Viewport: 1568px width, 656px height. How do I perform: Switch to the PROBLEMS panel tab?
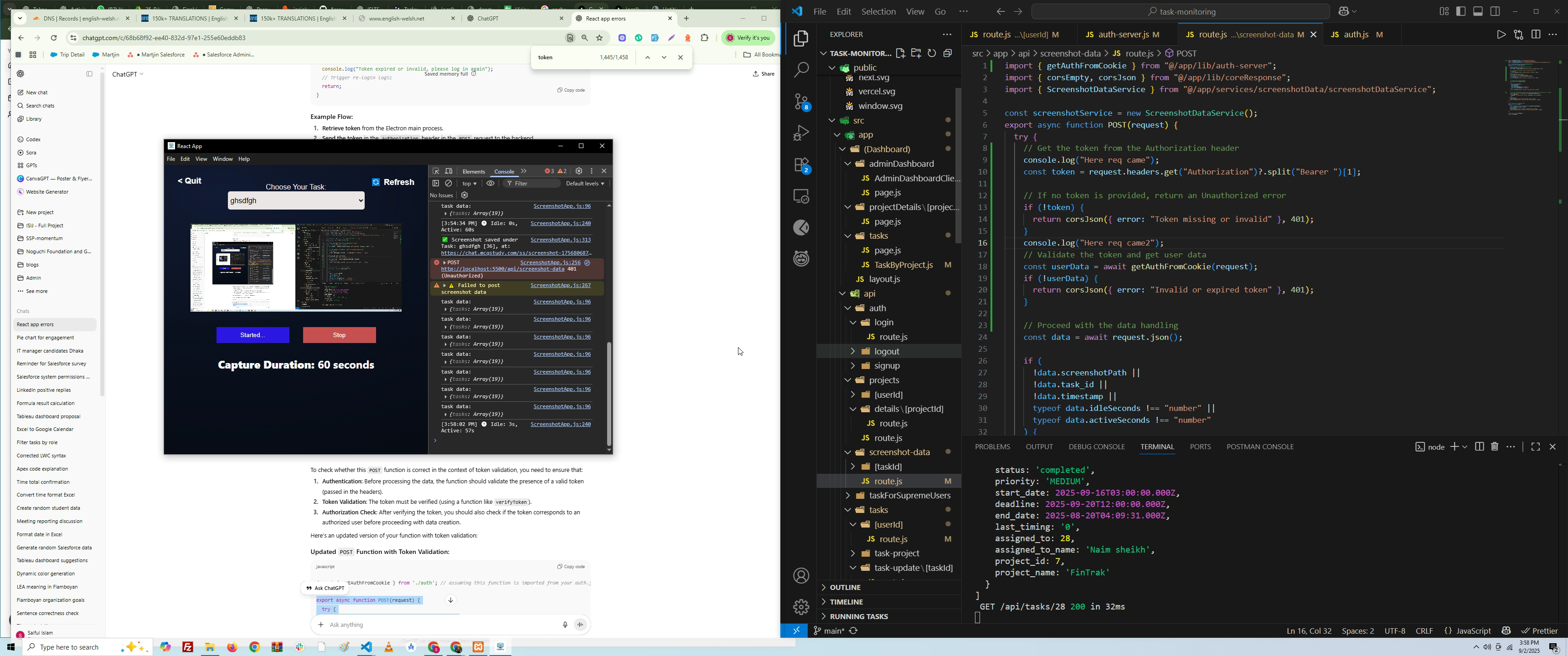click(x=992, y=446)
